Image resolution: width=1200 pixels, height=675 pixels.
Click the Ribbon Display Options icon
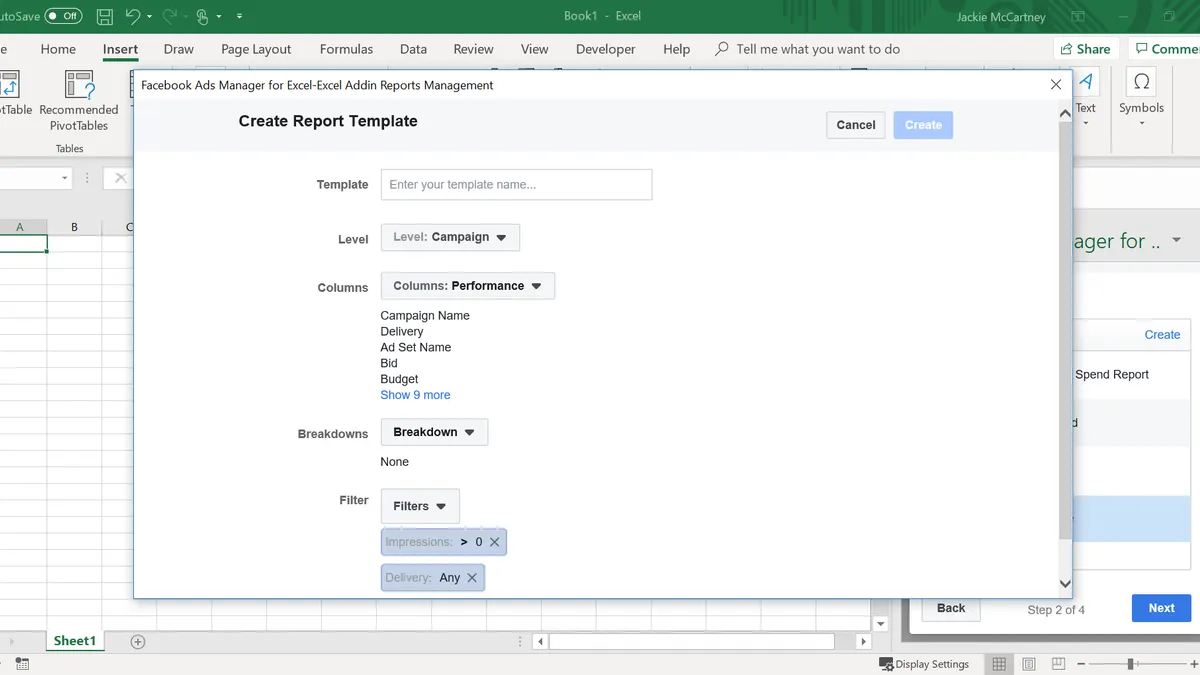1078,16
